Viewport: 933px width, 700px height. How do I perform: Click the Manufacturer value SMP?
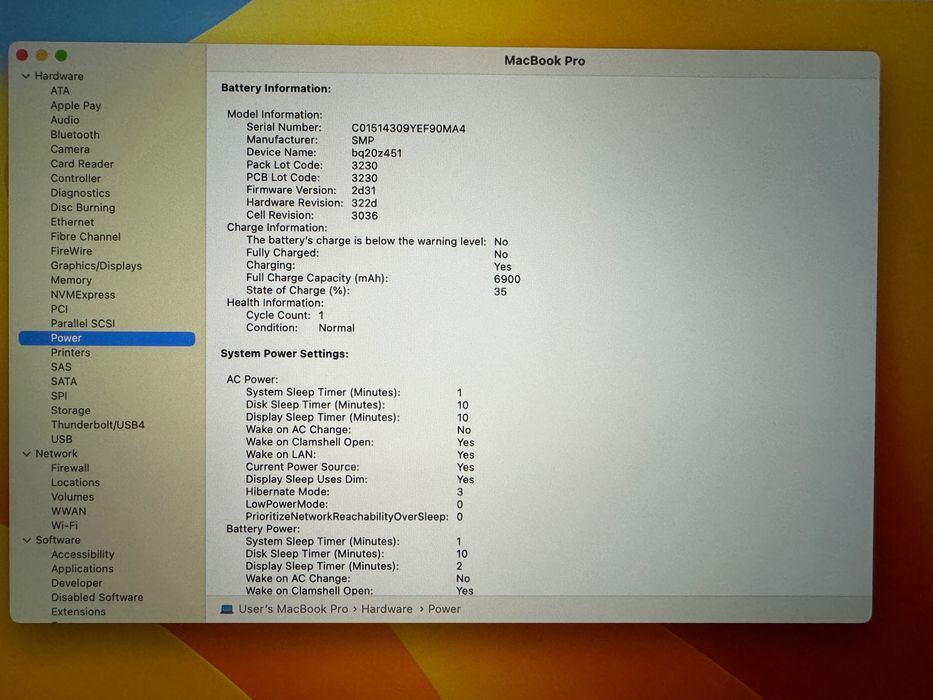pyautogui.click(x=363, y=140)
